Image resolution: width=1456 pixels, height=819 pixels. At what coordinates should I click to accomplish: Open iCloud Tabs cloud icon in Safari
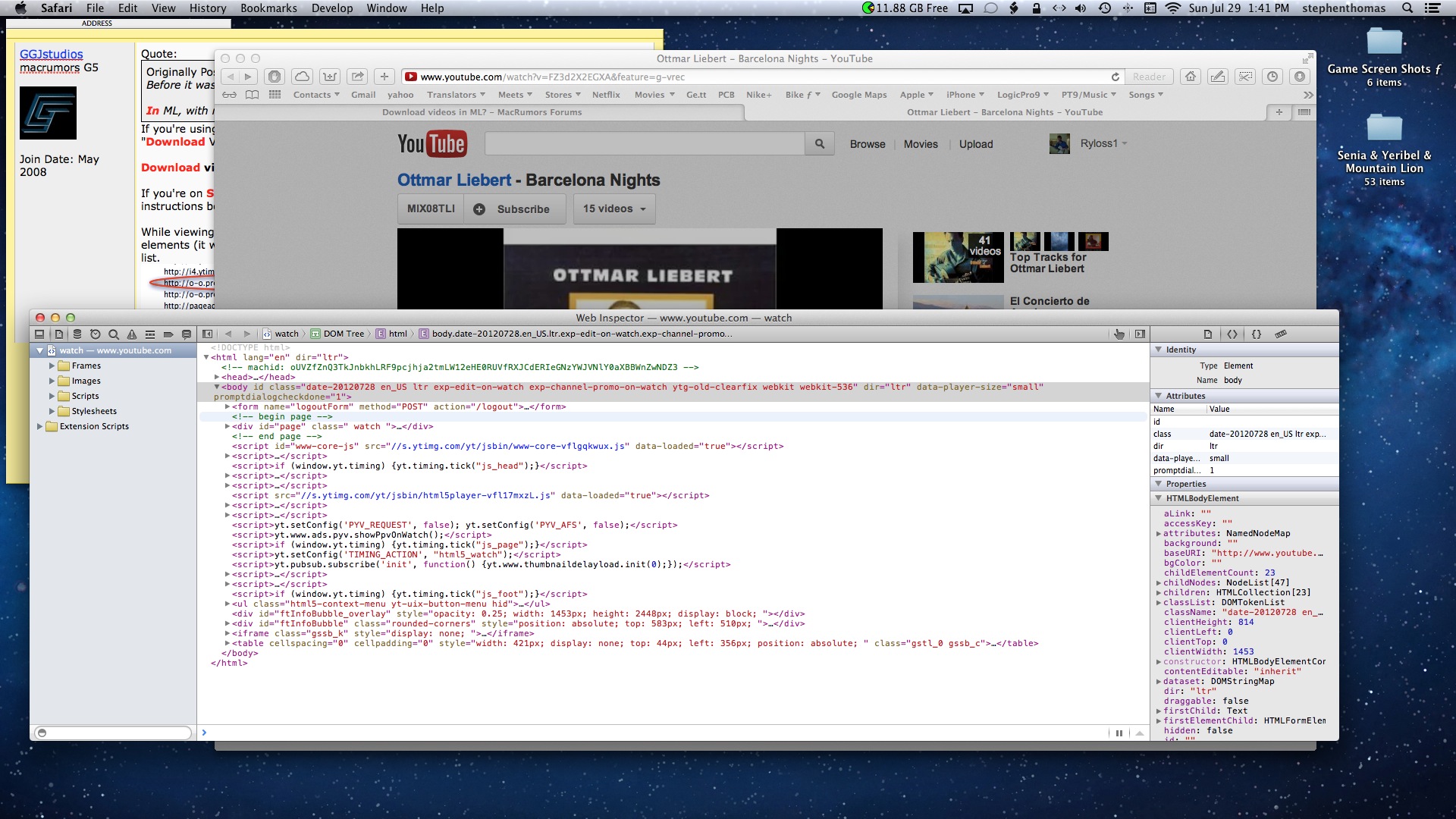pos(302,77)
